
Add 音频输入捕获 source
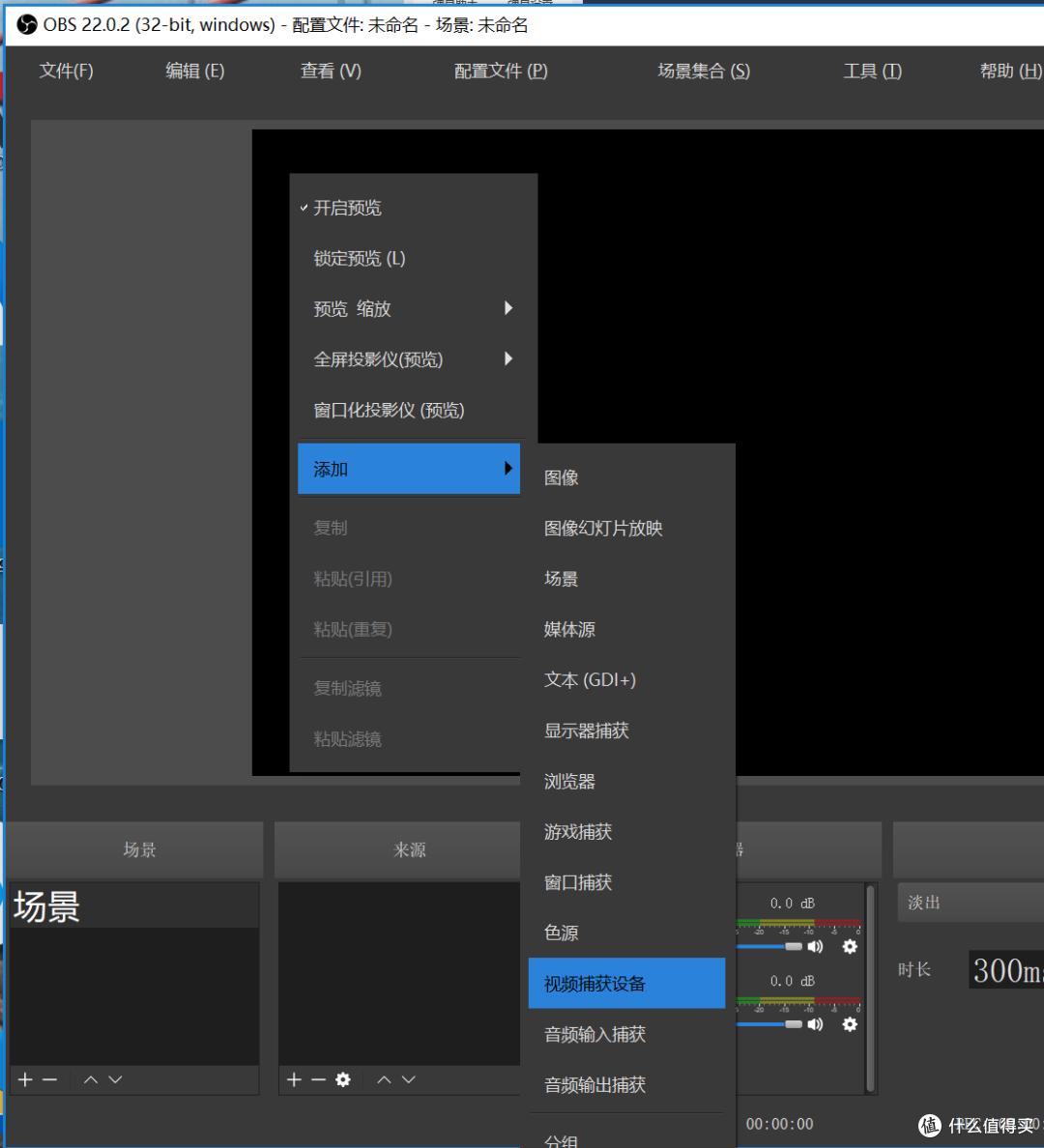[627, 1034]
